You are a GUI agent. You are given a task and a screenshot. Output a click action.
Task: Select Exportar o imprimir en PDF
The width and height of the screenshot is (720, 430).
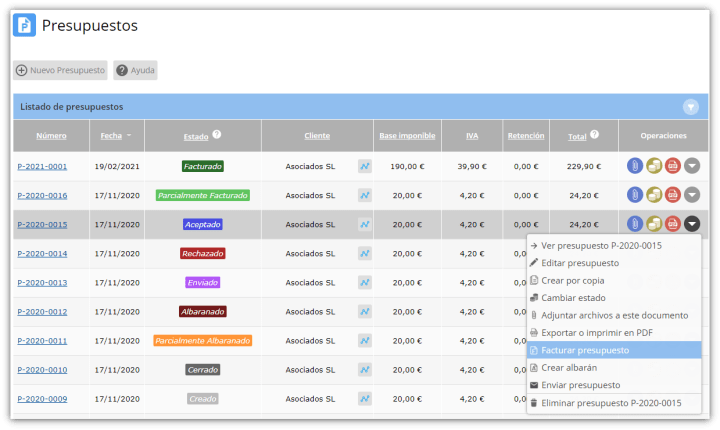[614, 333]
